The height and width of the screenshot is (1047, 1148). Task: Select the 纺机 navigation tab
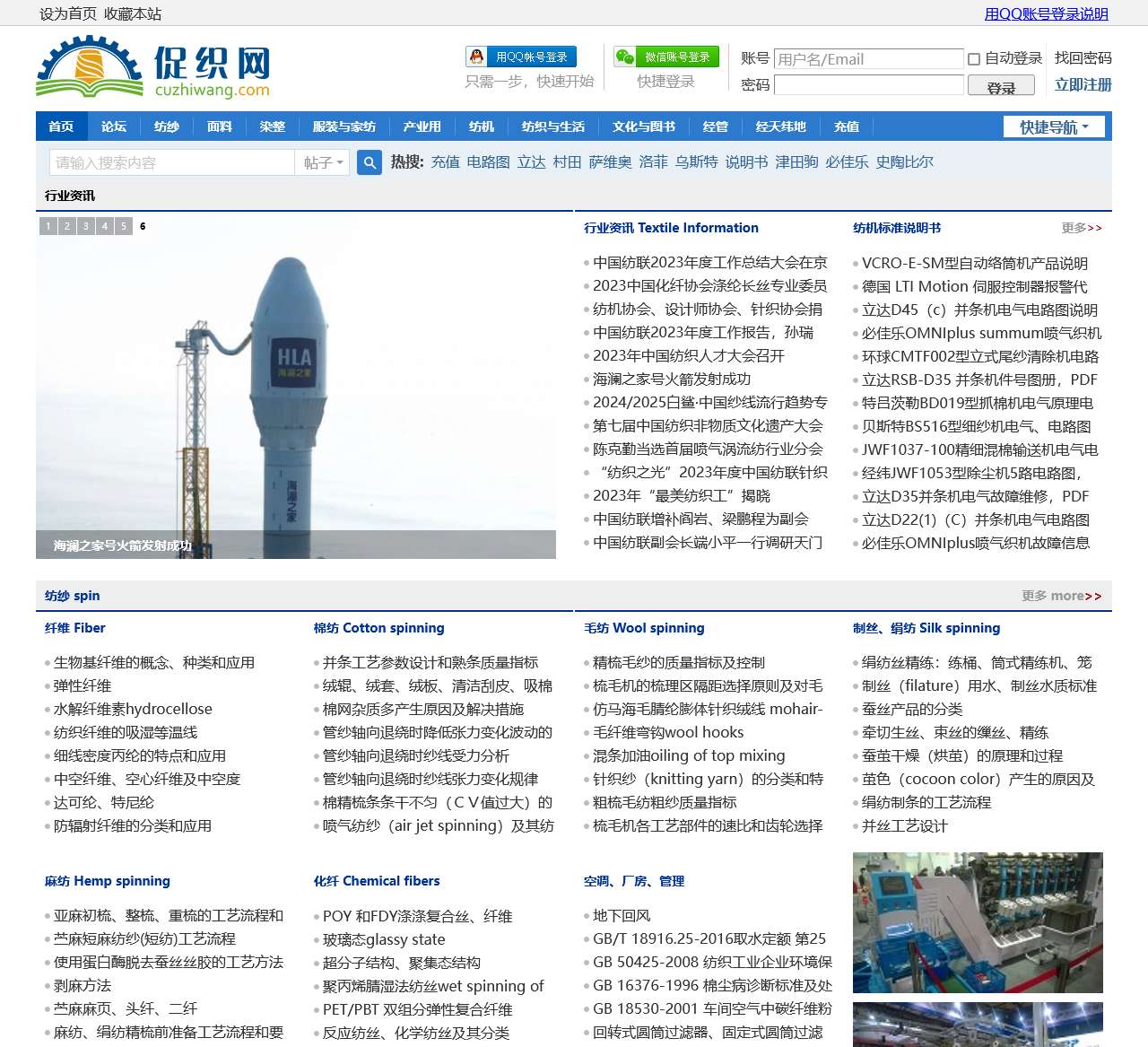click(482, 127)
